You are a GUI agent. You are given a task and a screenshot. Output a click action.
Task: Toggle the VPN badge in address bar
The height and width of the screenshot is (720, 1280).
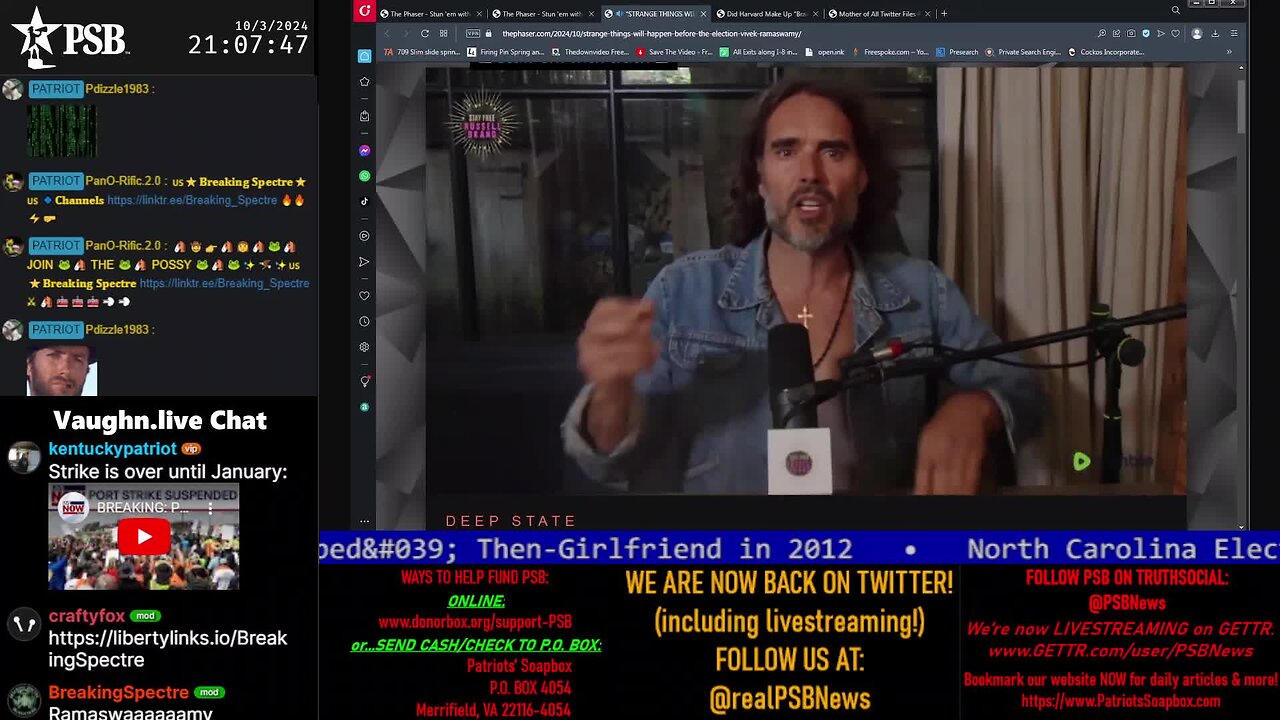click(x=473, y=33)
